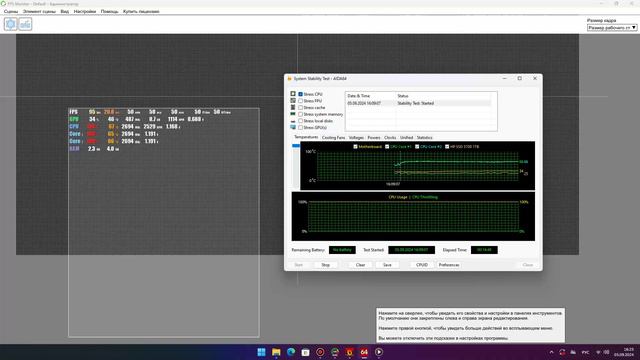Click the Remaining Battery No battery field

click(342, 250)
